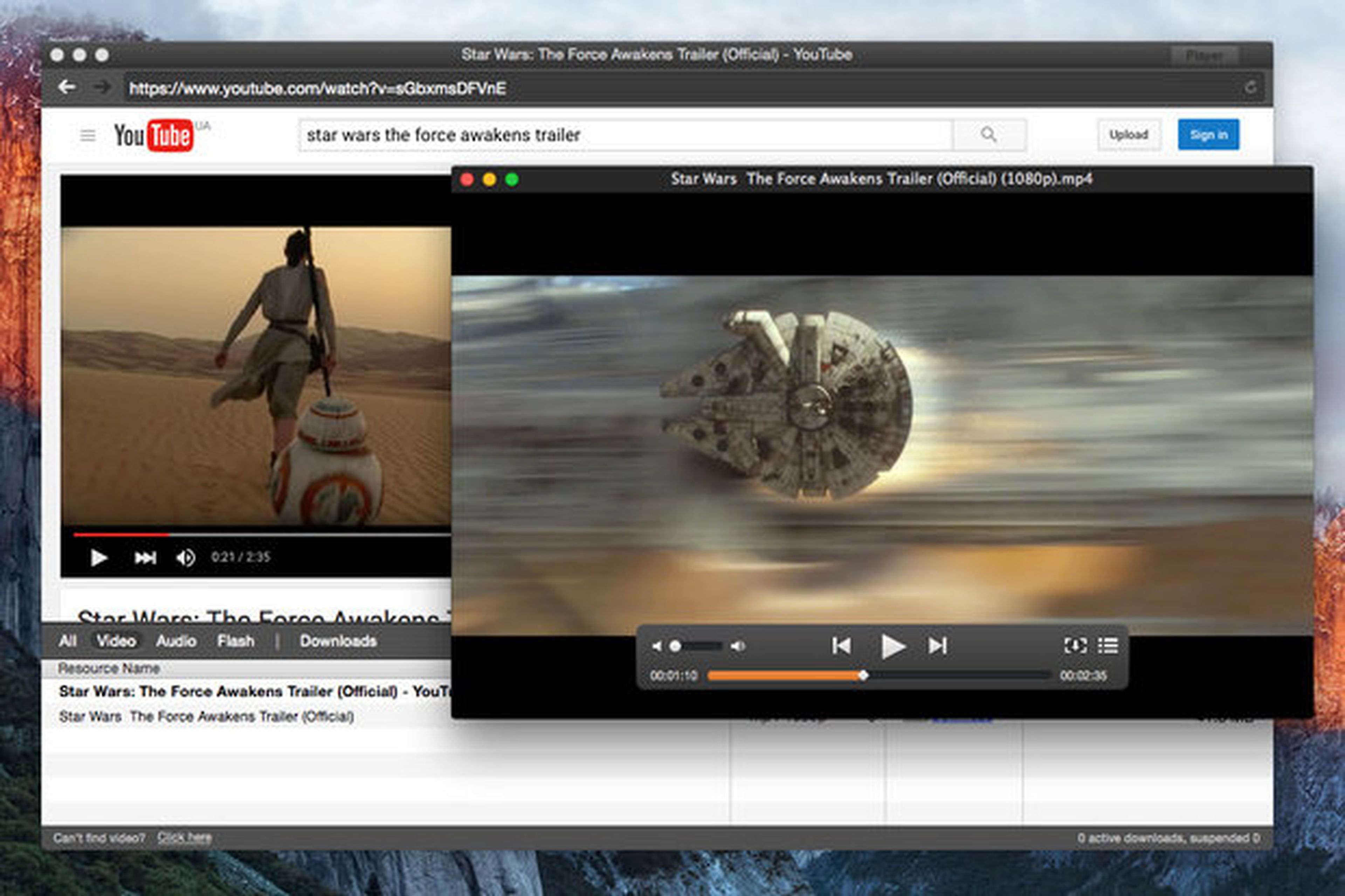Click the next track icon in the player
This screenshot has width=1345, height=896.
(x=937, y=646)
